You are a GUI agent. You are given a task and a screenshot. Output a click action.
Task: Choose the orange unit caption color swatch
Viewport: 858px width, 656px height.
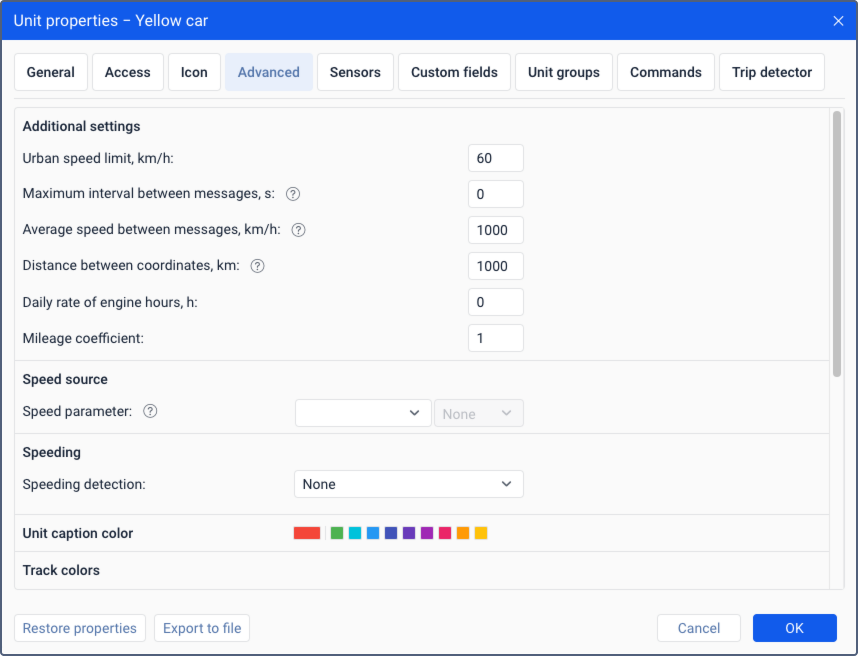tap(463, 533)
